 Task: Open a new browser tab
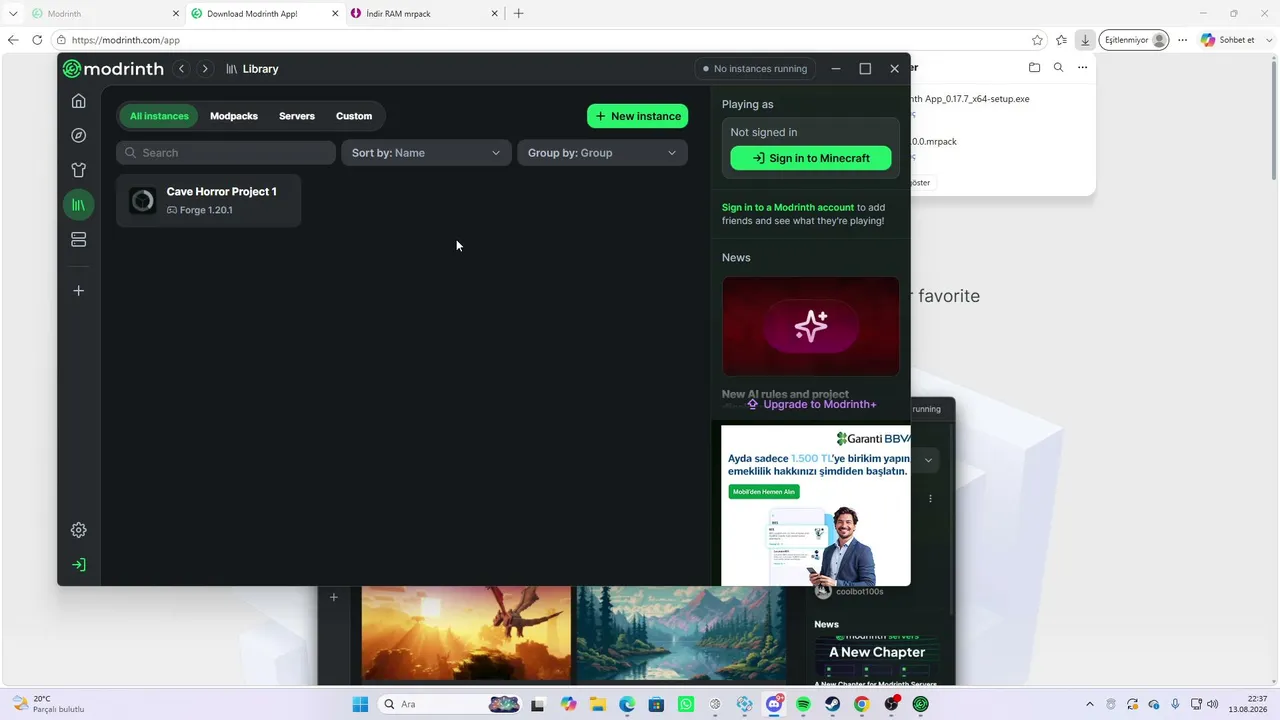518,14
